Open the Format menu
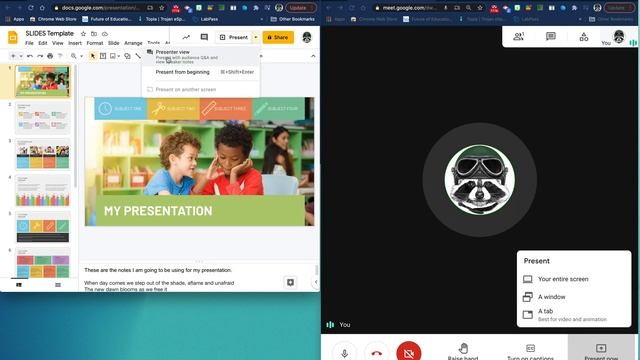The height and width of the screenshot is (360, 640). pyautogui.click(x=95, y=43)
